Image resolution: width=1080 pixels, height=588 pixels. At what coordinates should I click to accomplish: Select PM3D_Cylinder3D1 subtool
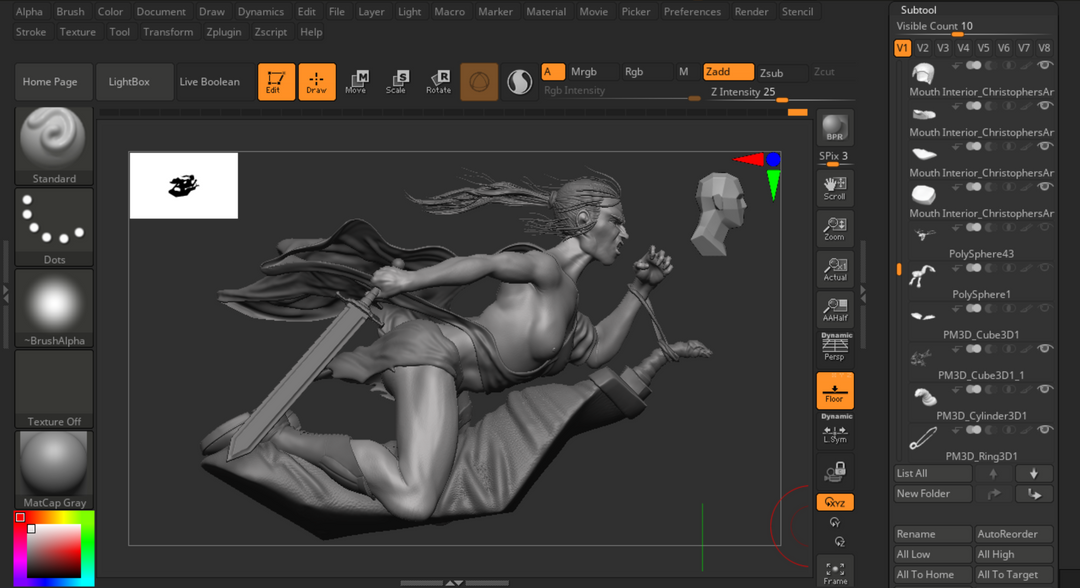[x=979, y=403]
